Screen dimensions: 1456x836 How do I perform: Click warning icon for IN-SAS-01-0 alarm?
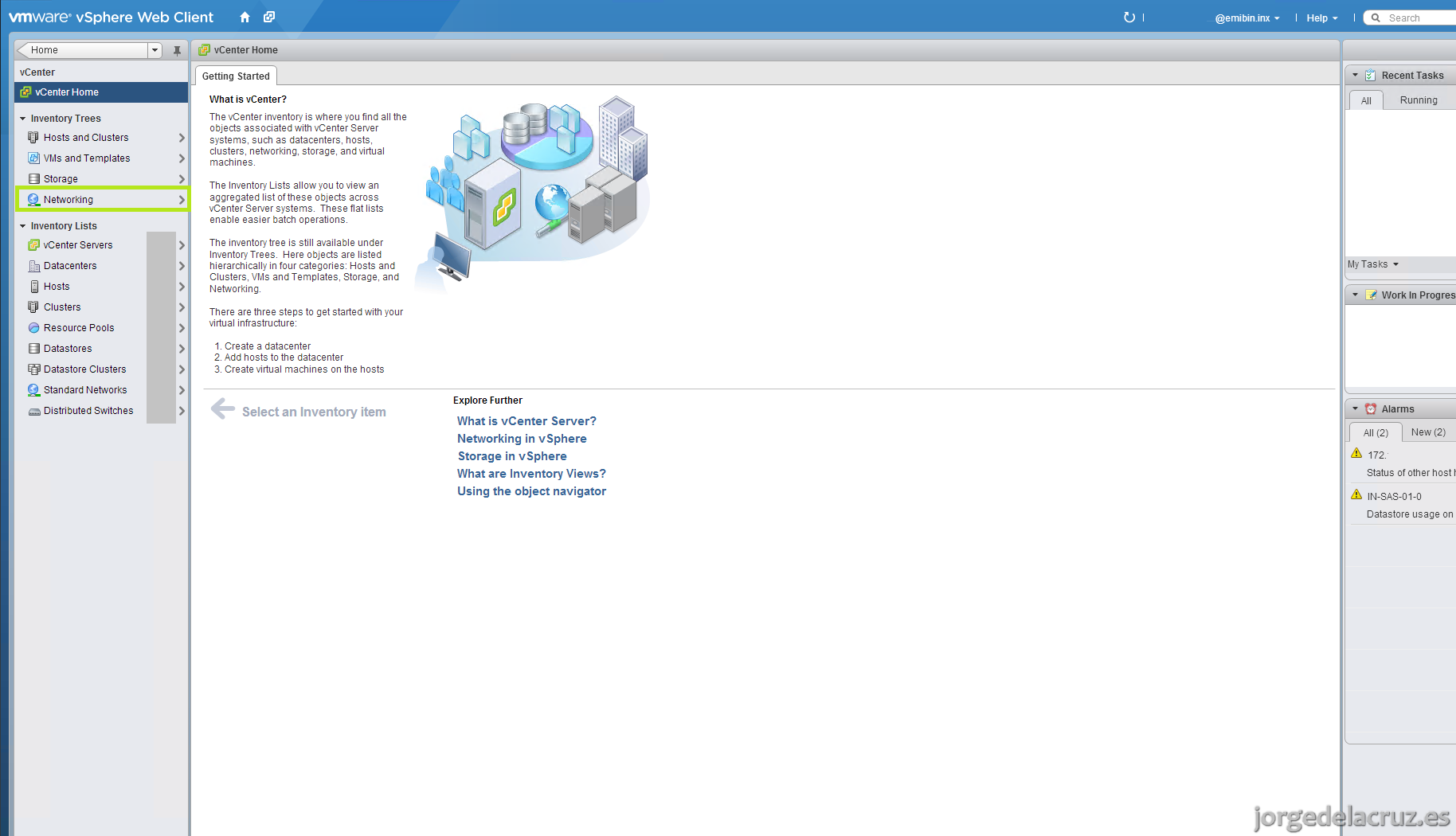1356,494
